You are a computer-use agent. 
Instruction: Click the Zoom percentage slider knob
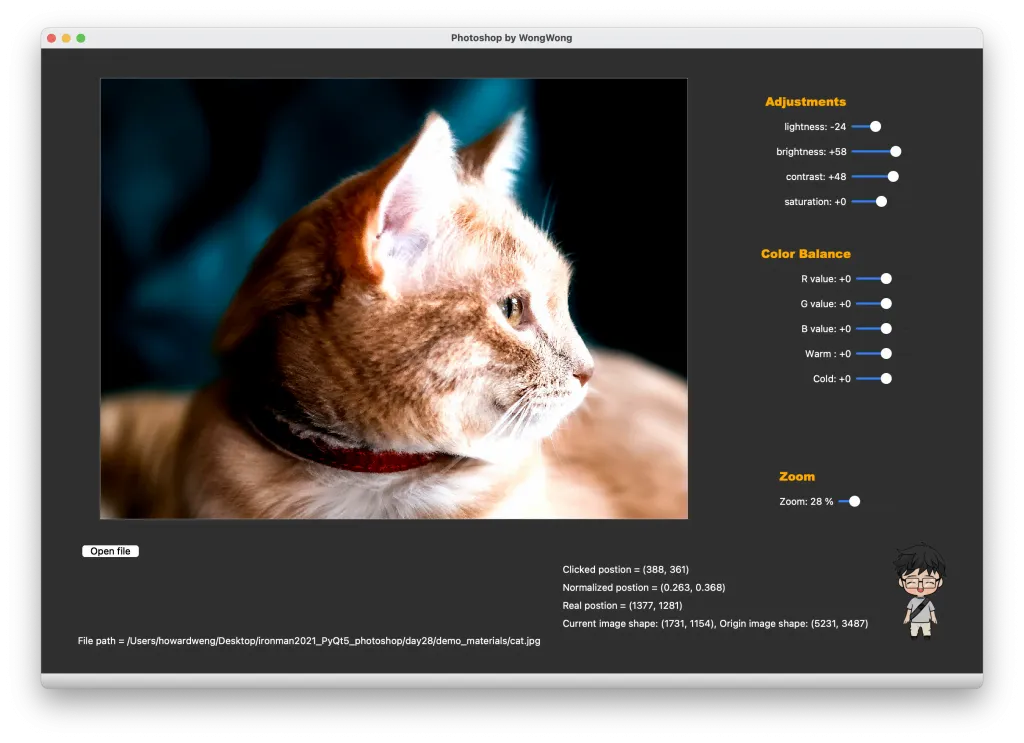(854, 502)
